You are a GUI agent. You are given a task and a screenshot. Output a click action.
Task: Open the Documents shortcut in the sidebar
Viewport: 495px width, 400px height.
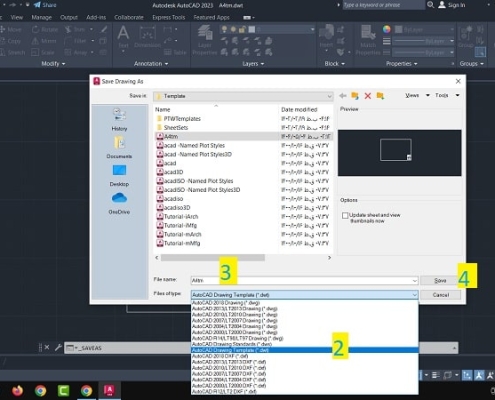[x=119, y=147]
